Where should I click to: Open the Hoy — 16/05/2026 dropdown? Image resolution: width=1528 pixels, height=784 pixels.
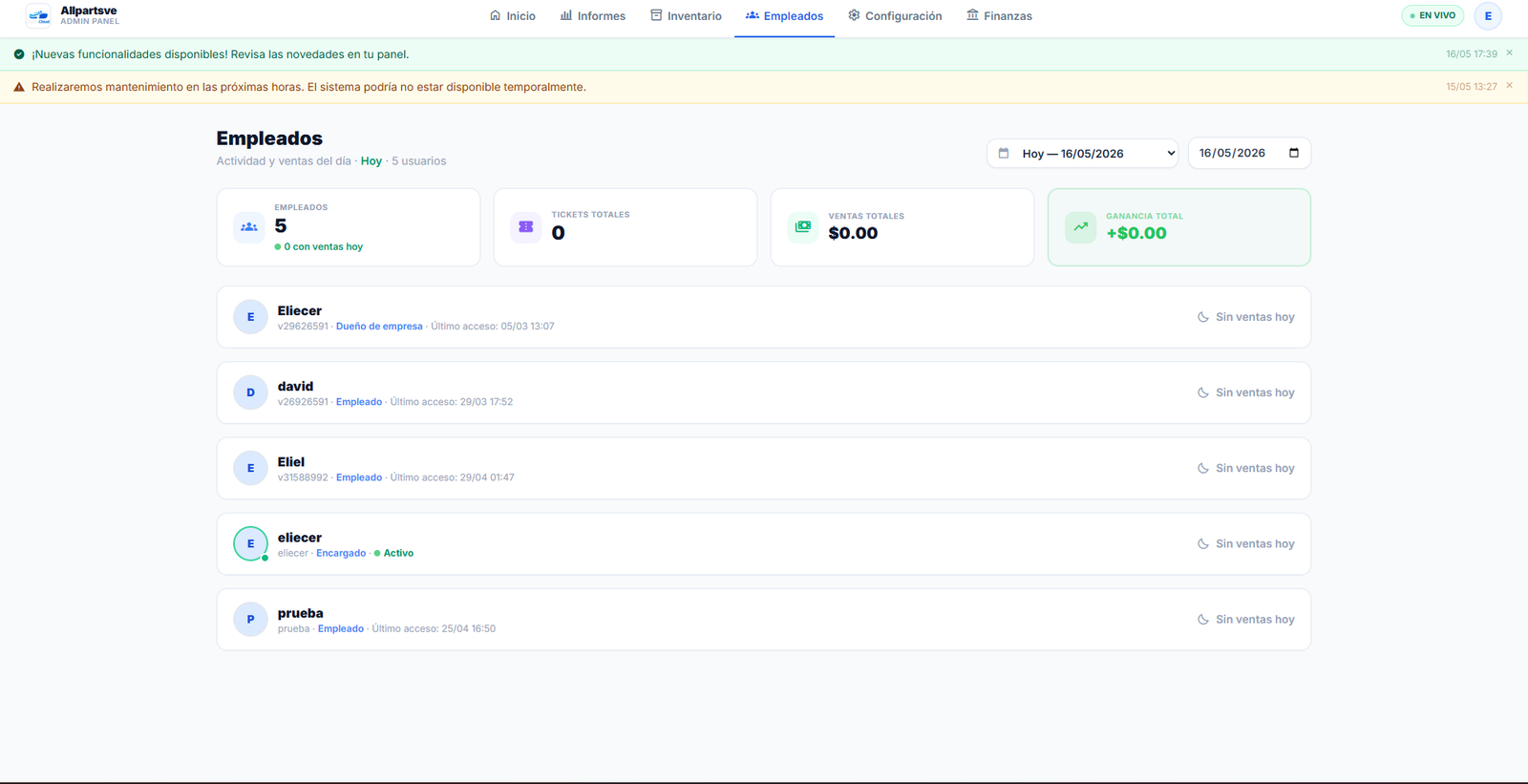[x=1083, y=153]
